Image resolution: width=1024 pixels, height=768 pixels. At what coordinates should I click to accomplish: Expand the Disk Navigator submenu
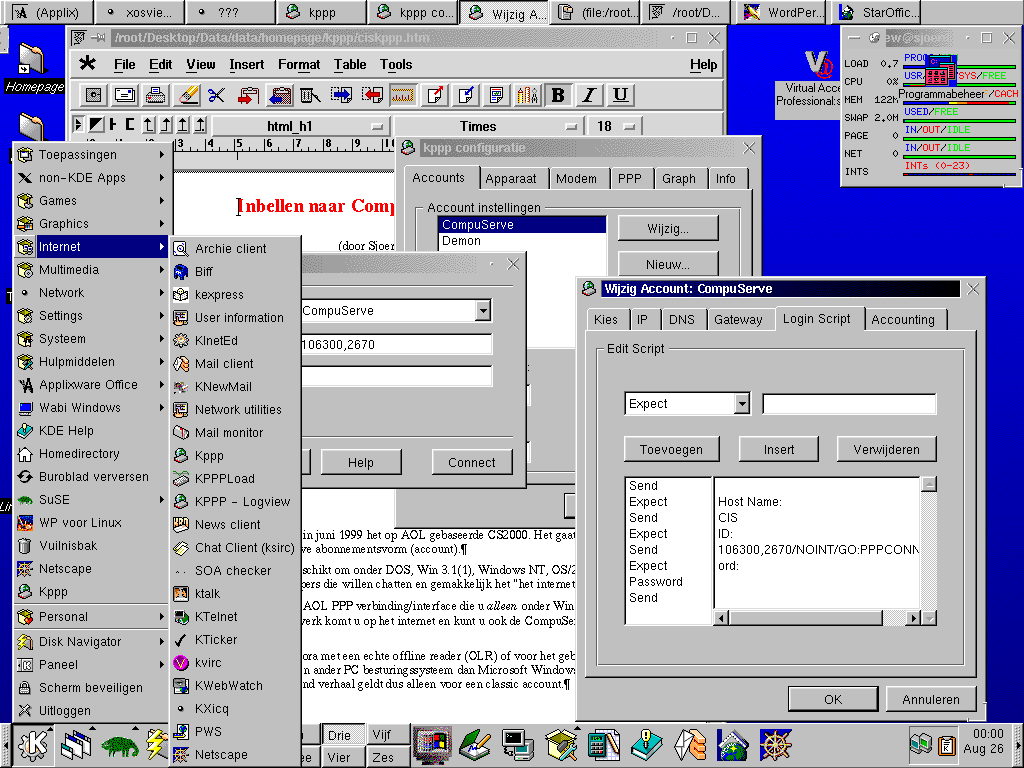91,641
